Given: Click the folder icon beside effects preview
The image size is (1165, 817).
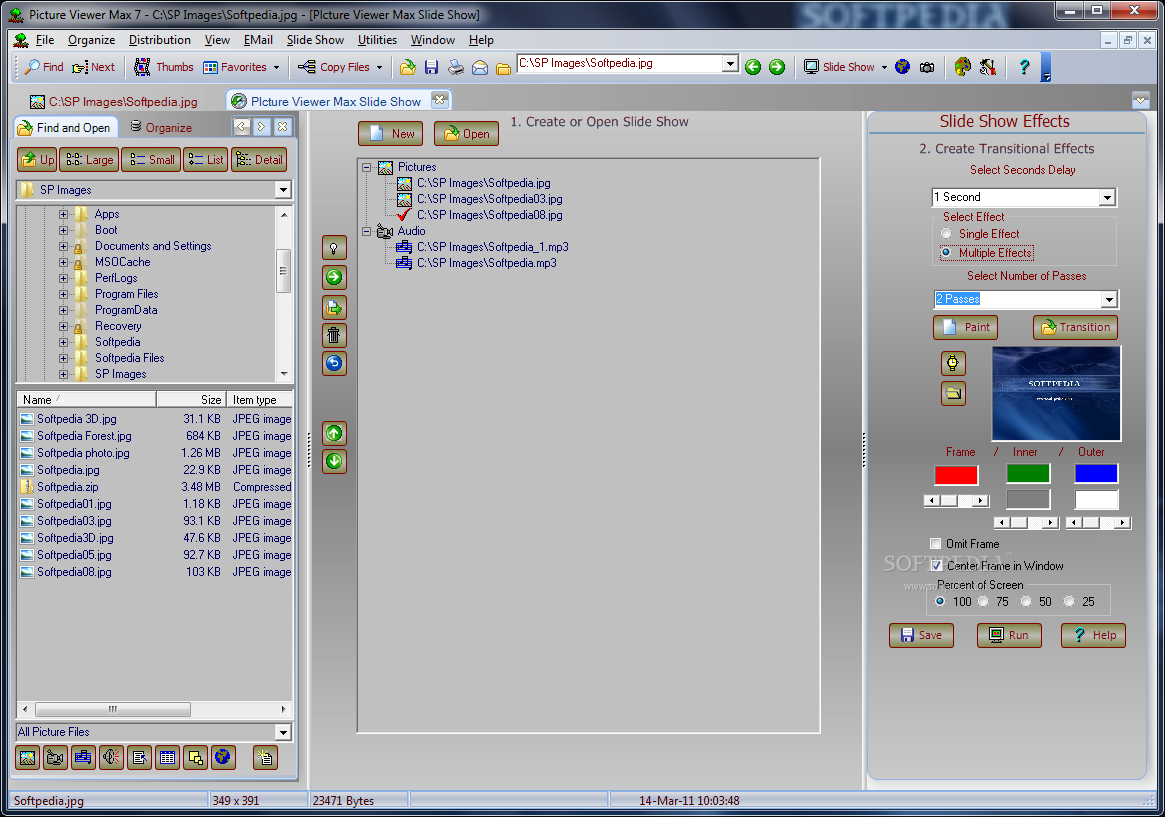Looking at the screenshot, I should [x=953, y=394].
